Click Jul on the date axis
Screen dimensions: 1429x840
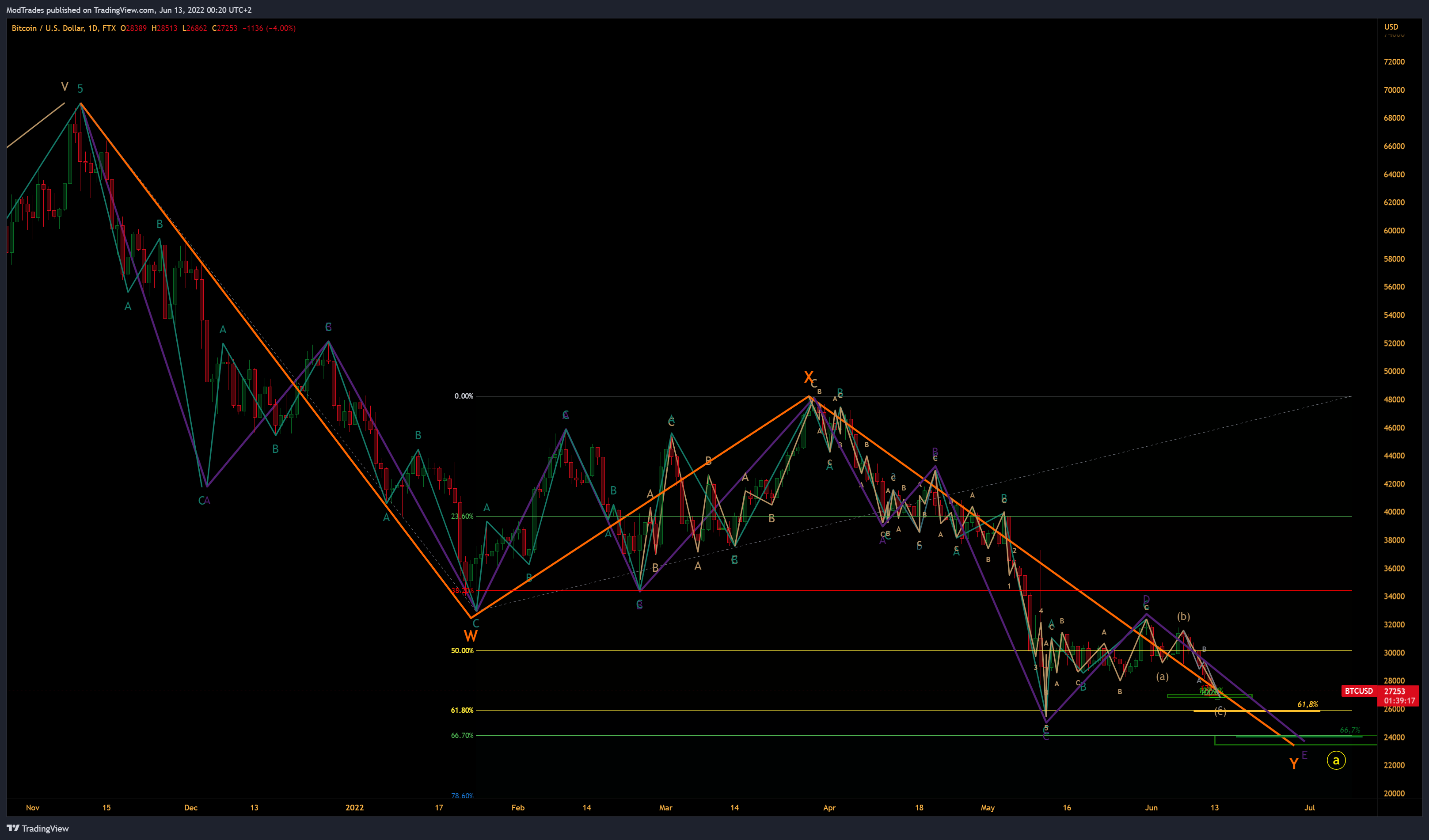(1309, 808)
